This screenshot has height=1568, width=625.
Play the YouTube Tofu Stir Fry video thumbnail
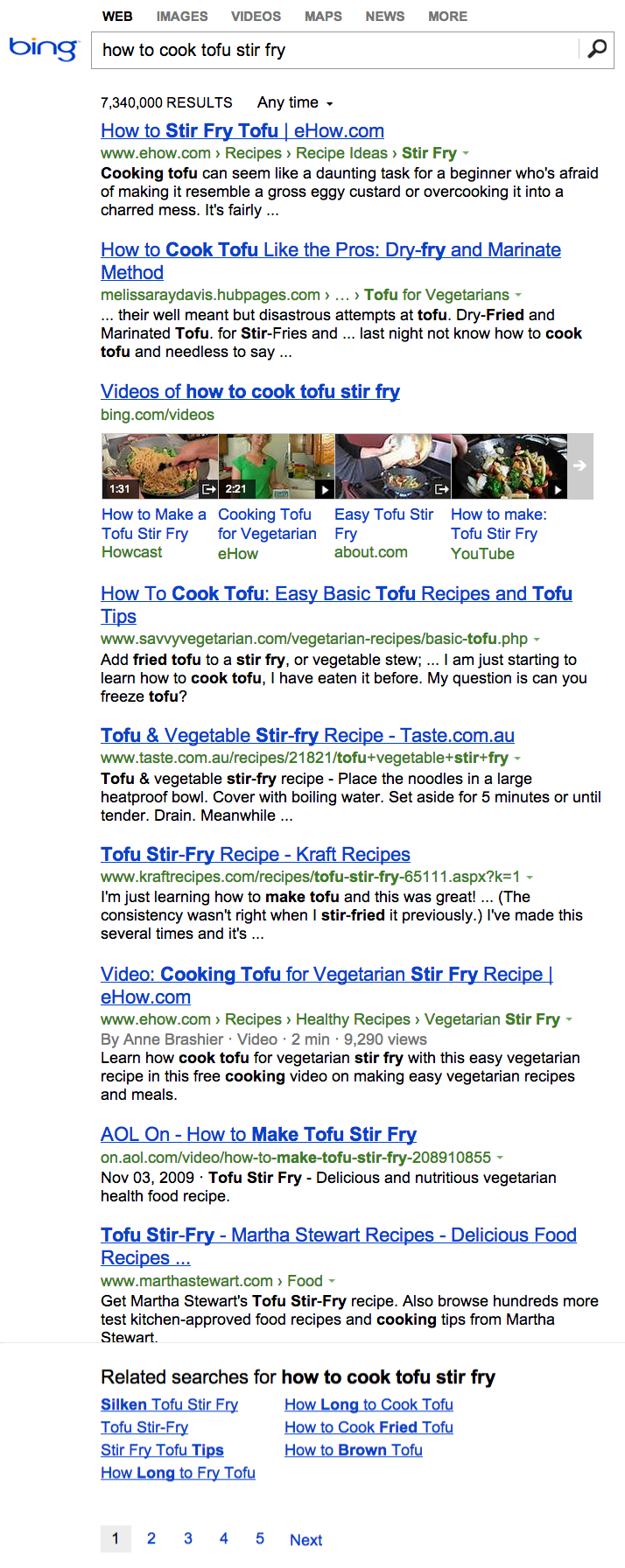pos(509,466)
